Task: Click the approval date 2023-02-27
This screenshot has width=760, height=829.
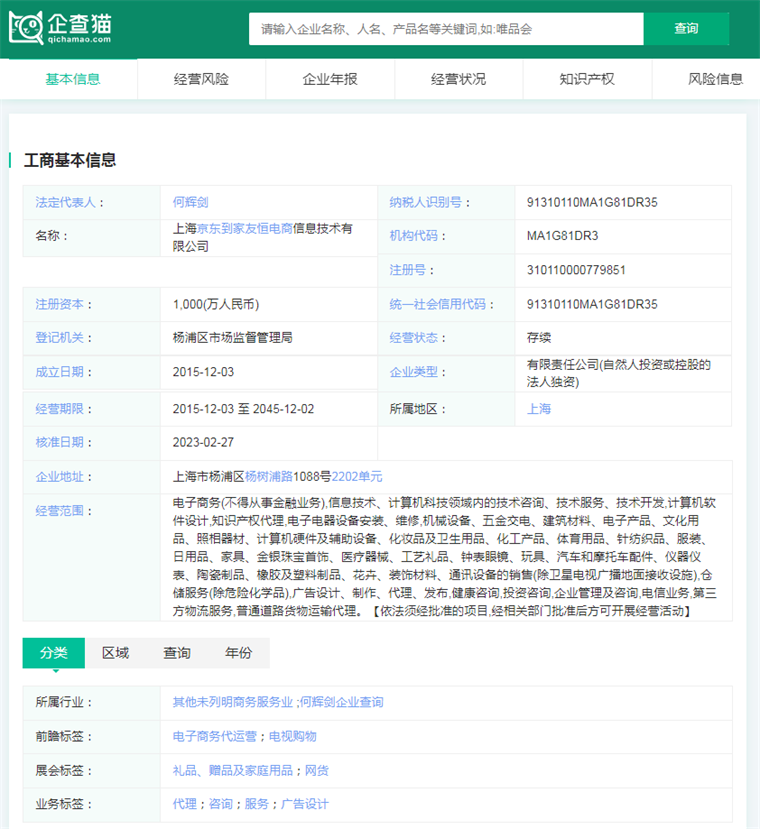Action: pos(203,443)
